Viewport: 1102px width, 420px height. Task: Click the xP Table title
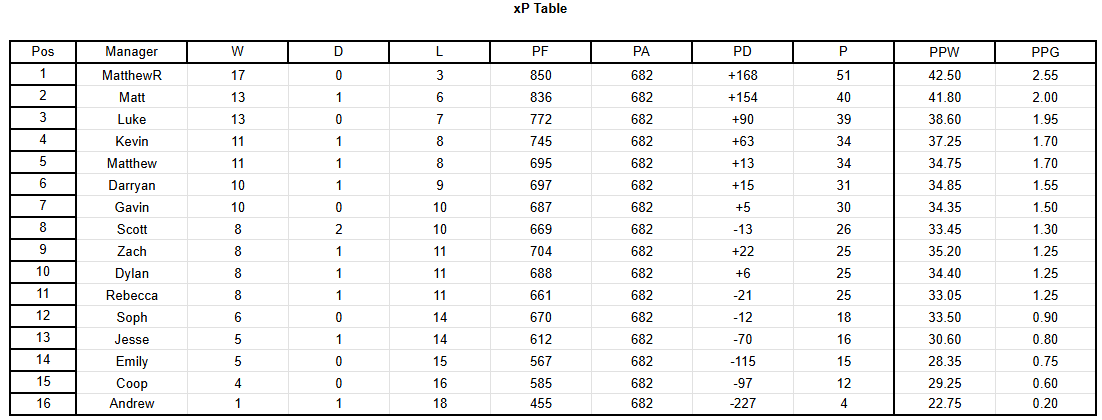tap(540, 9)
